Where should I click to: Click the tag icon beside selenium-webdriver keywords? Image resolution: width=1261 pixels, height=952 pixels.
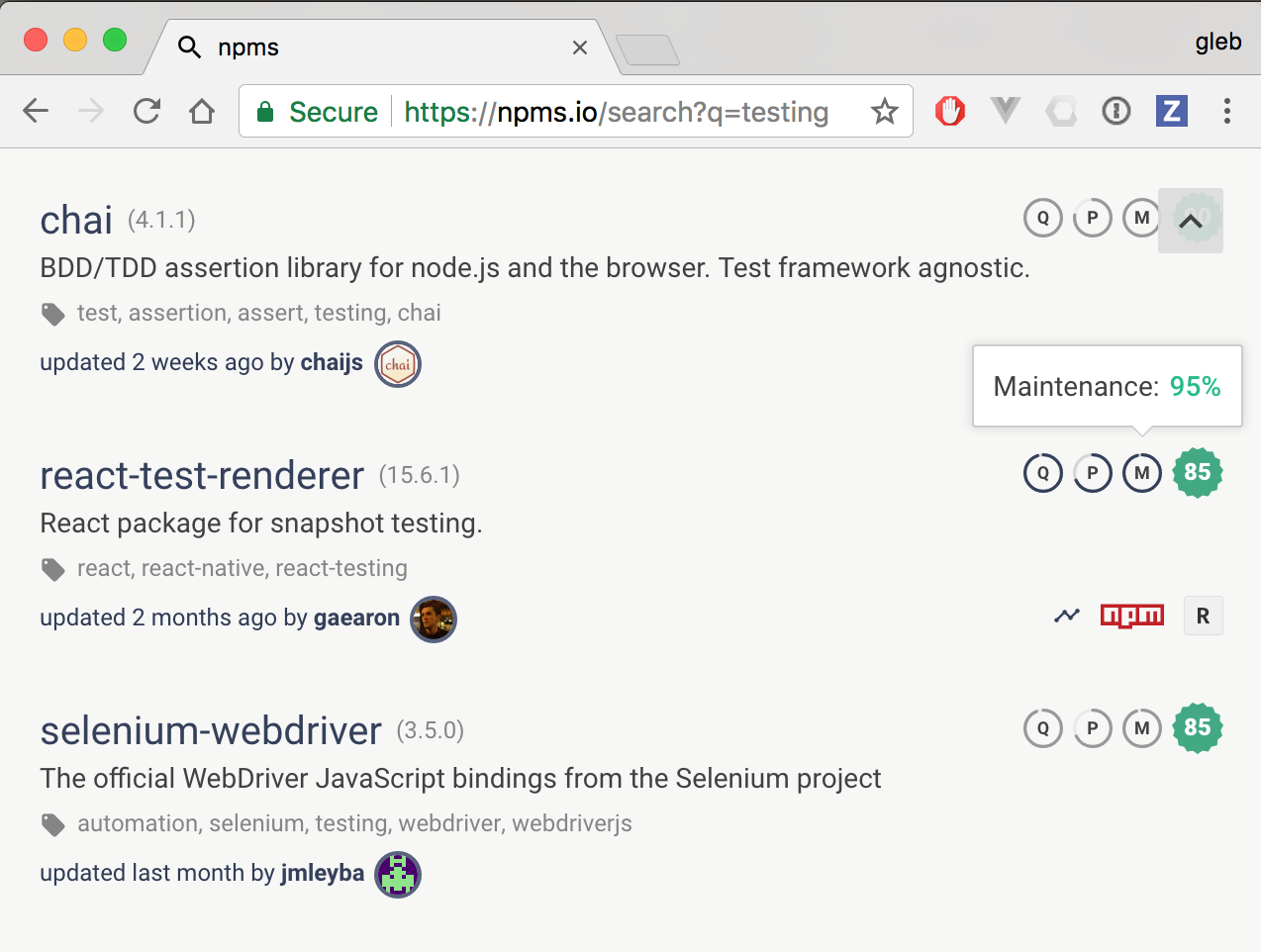coord(53,825)
